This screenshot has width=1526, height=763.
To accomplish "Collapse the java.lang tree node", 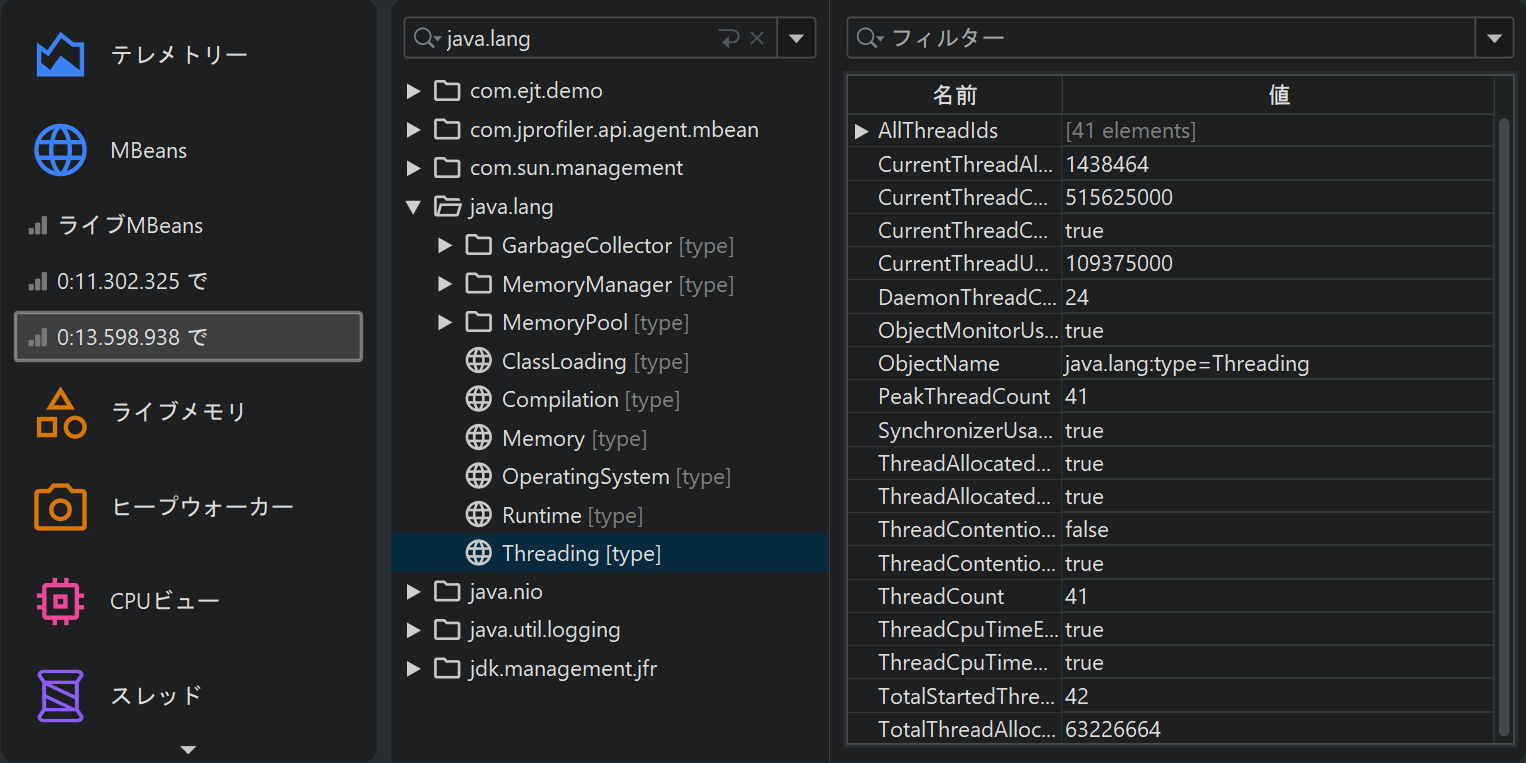I will (x=413, y=207).
